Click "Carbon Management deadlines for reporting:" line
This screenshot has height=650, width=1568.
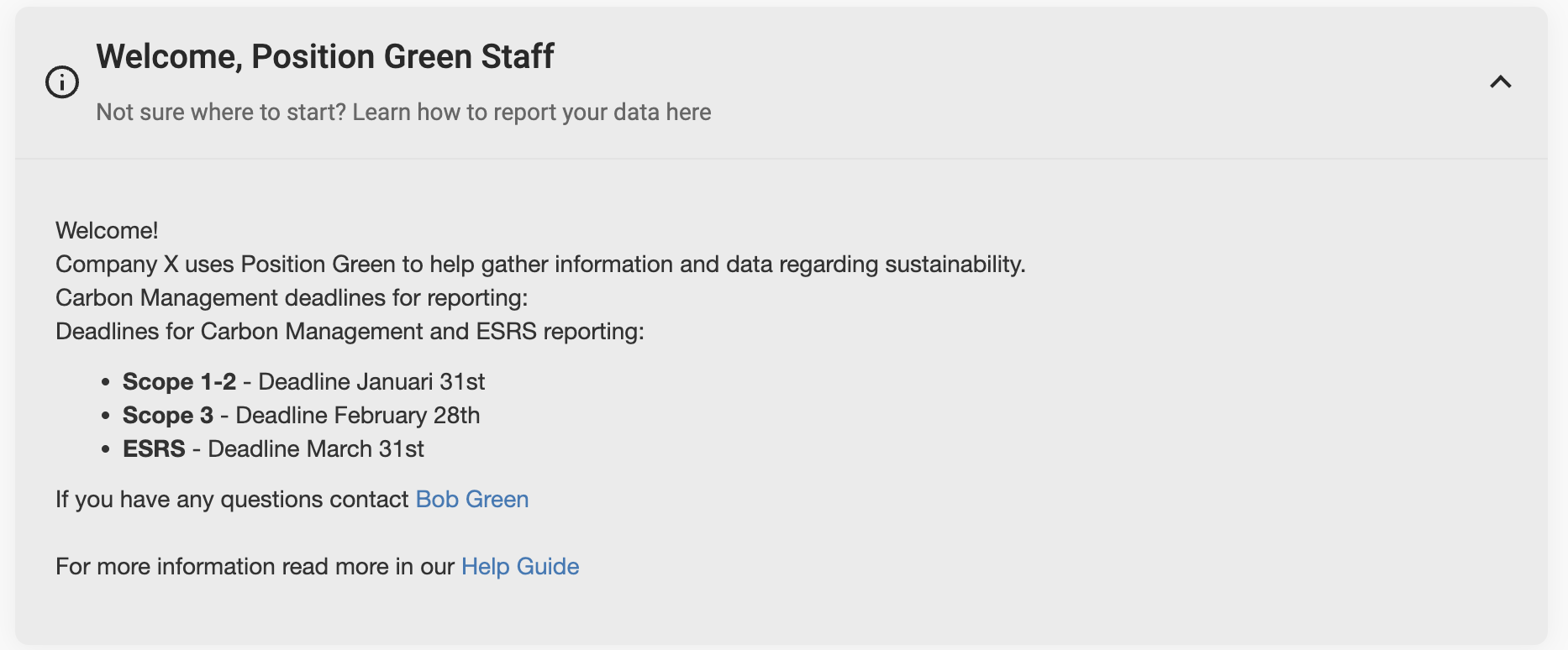(291, 298)
